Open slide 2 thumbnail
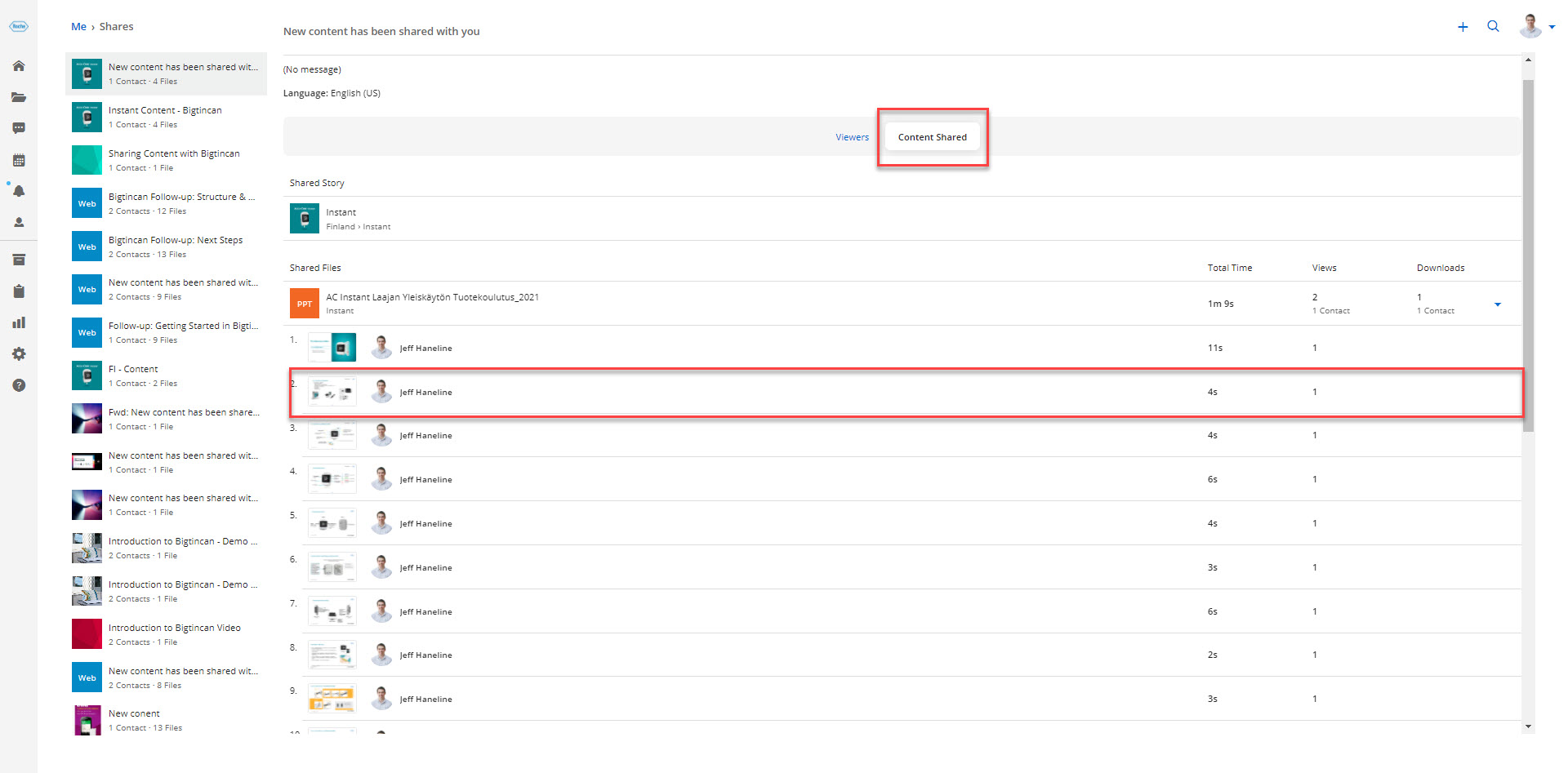Viewport: 1568px width, 773px height. [332, 392]
